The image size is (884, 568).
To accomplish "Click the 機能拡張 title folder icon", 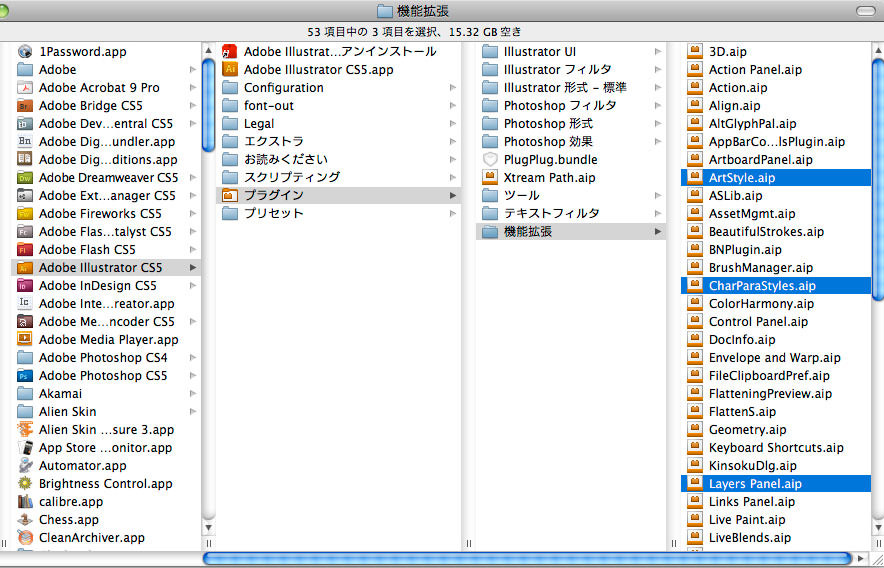I will point(384,11).
